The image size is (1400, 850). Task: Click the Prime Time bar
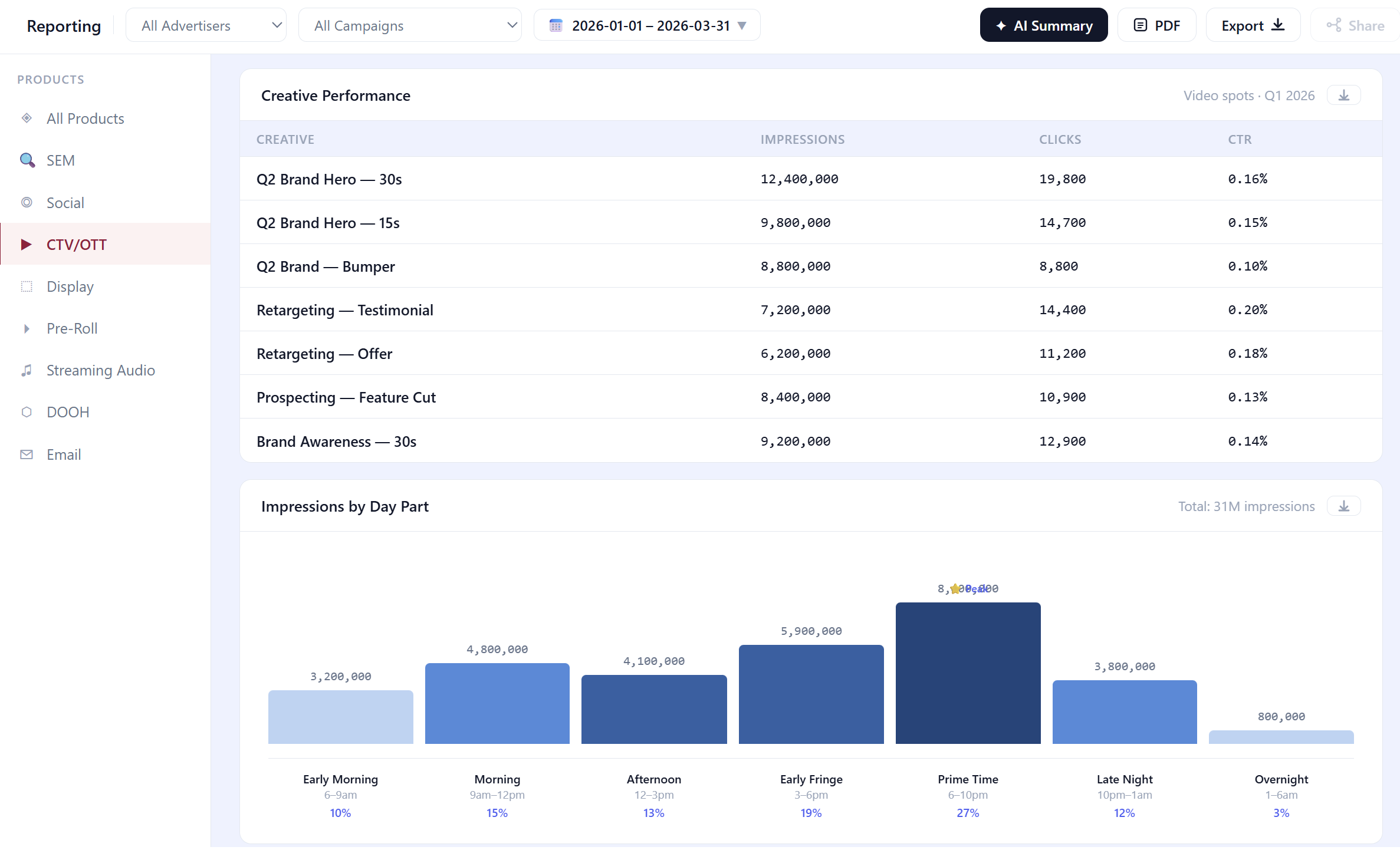coord(968,673)
